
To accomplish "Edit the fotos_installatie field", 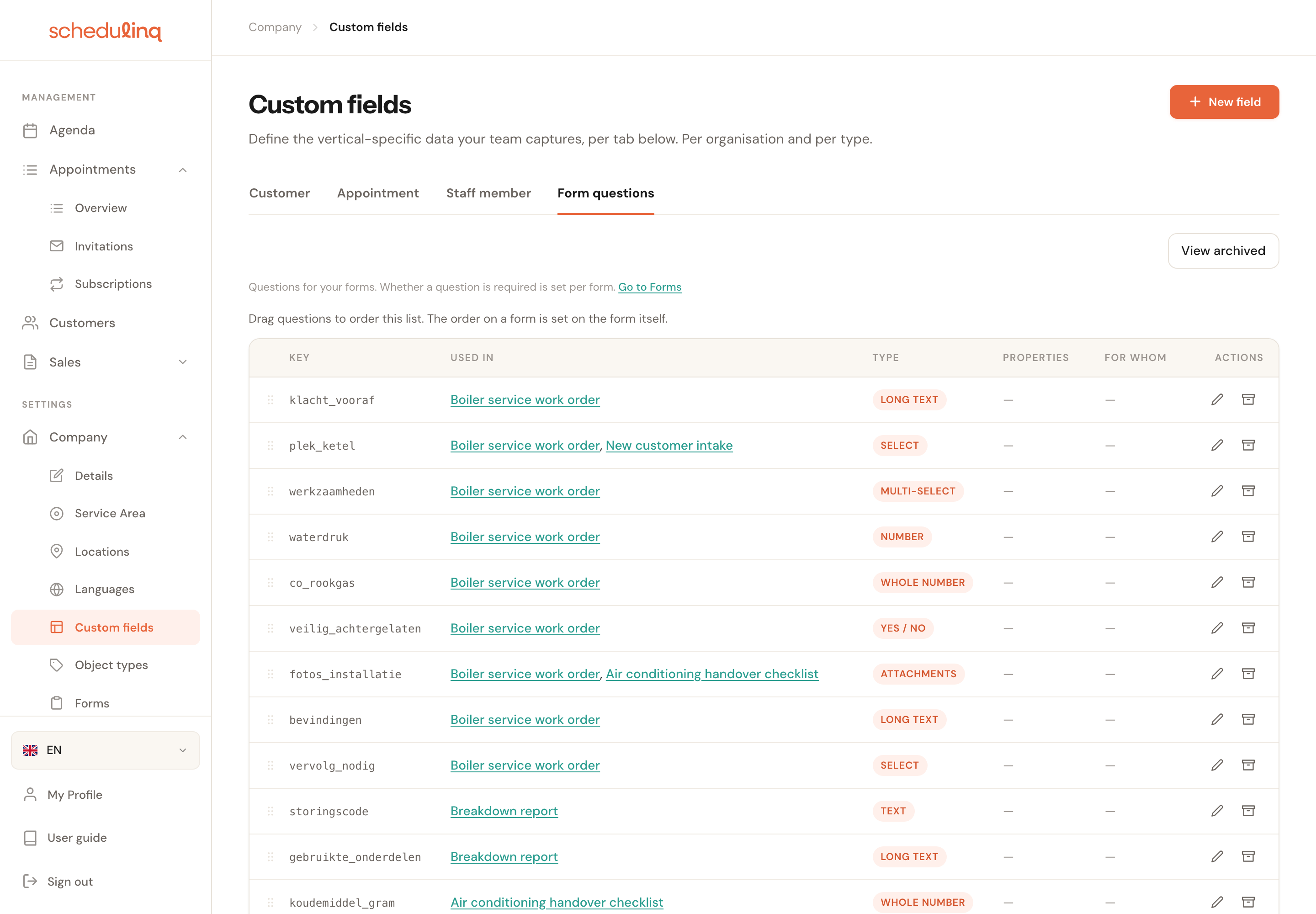I will coord(1217,674).
